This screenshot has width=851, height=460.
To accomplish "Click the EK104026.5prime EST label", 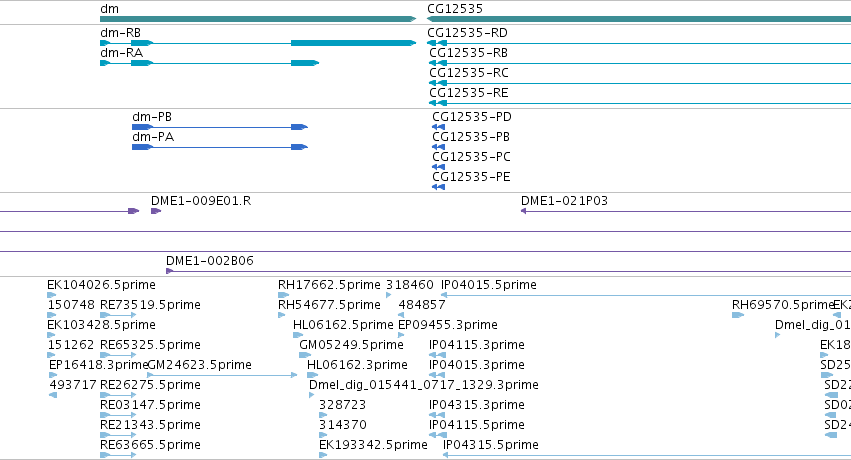I will point(101,285).
